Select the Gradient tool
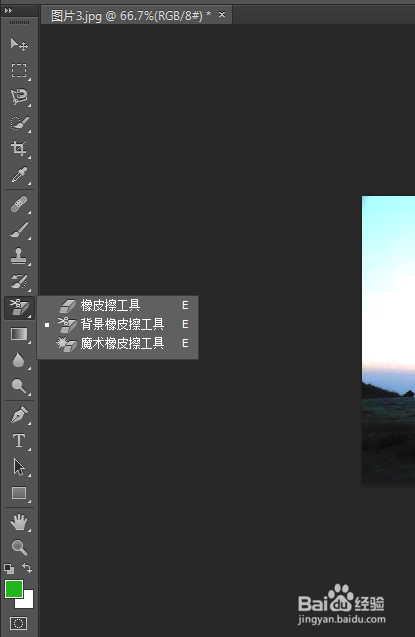415x637 pixels. click(x=19, y=334)
